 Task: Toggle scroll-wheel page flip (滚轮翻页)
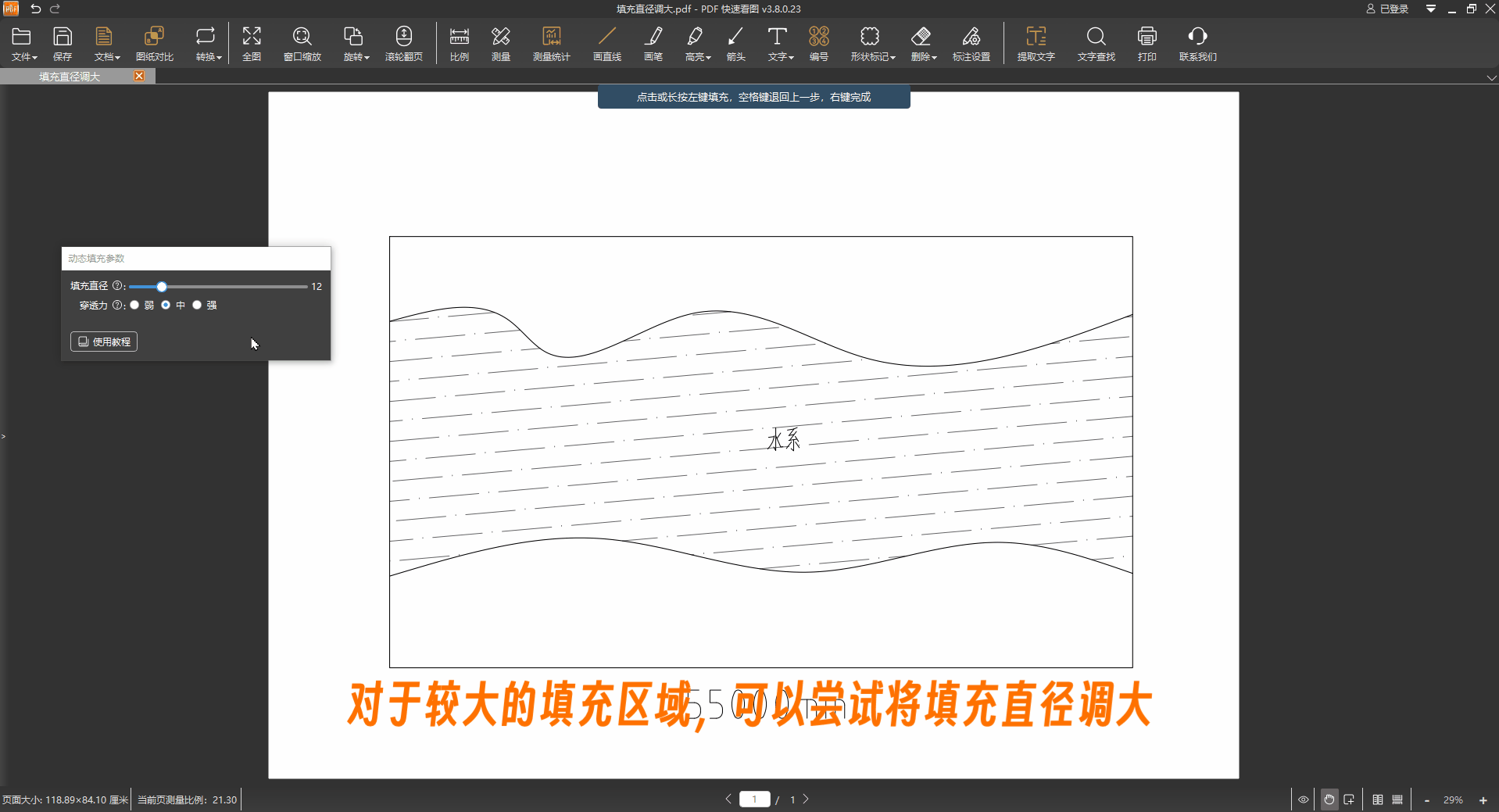(x=404, y=44)
